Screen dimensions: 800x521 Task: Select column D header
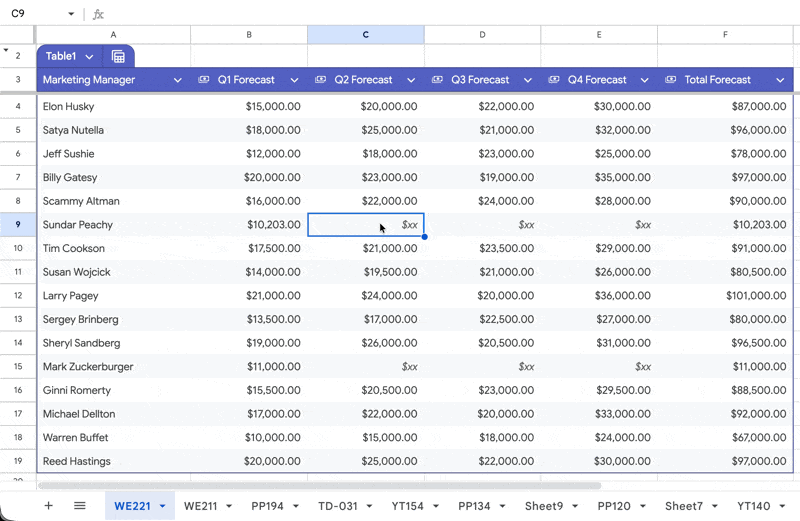(482, 35)
